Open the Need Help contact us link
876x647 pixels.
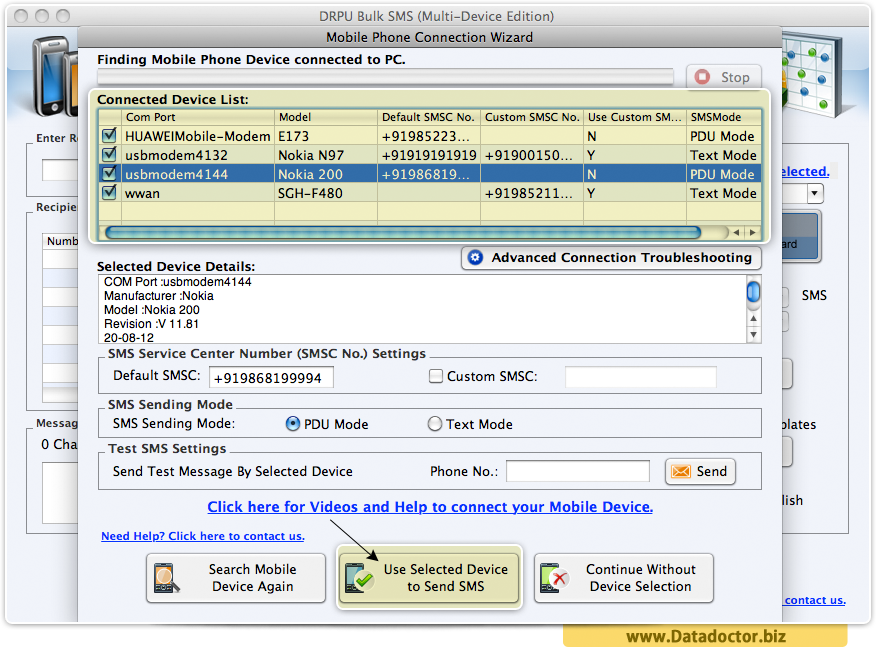[x=203, y=536]
